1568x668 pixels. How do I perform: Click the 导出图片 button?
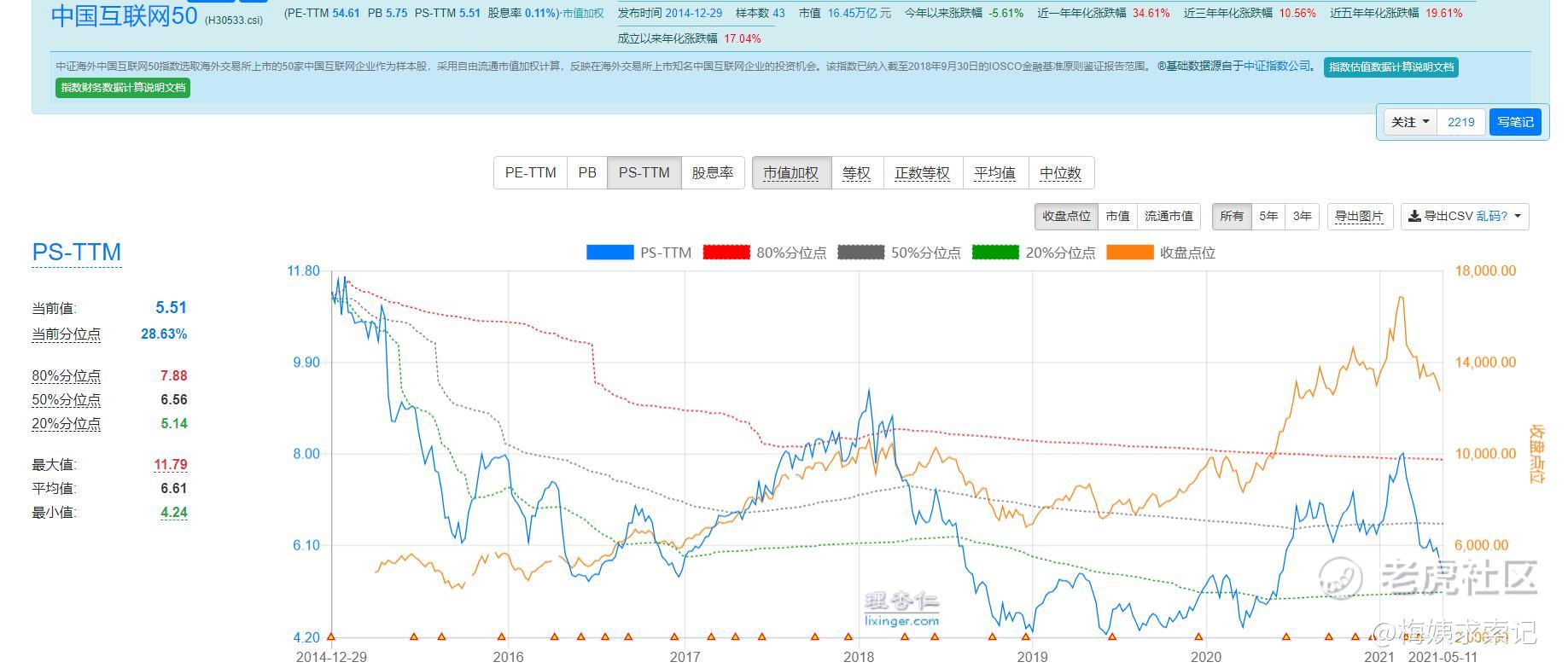(x=1360, y=217)
